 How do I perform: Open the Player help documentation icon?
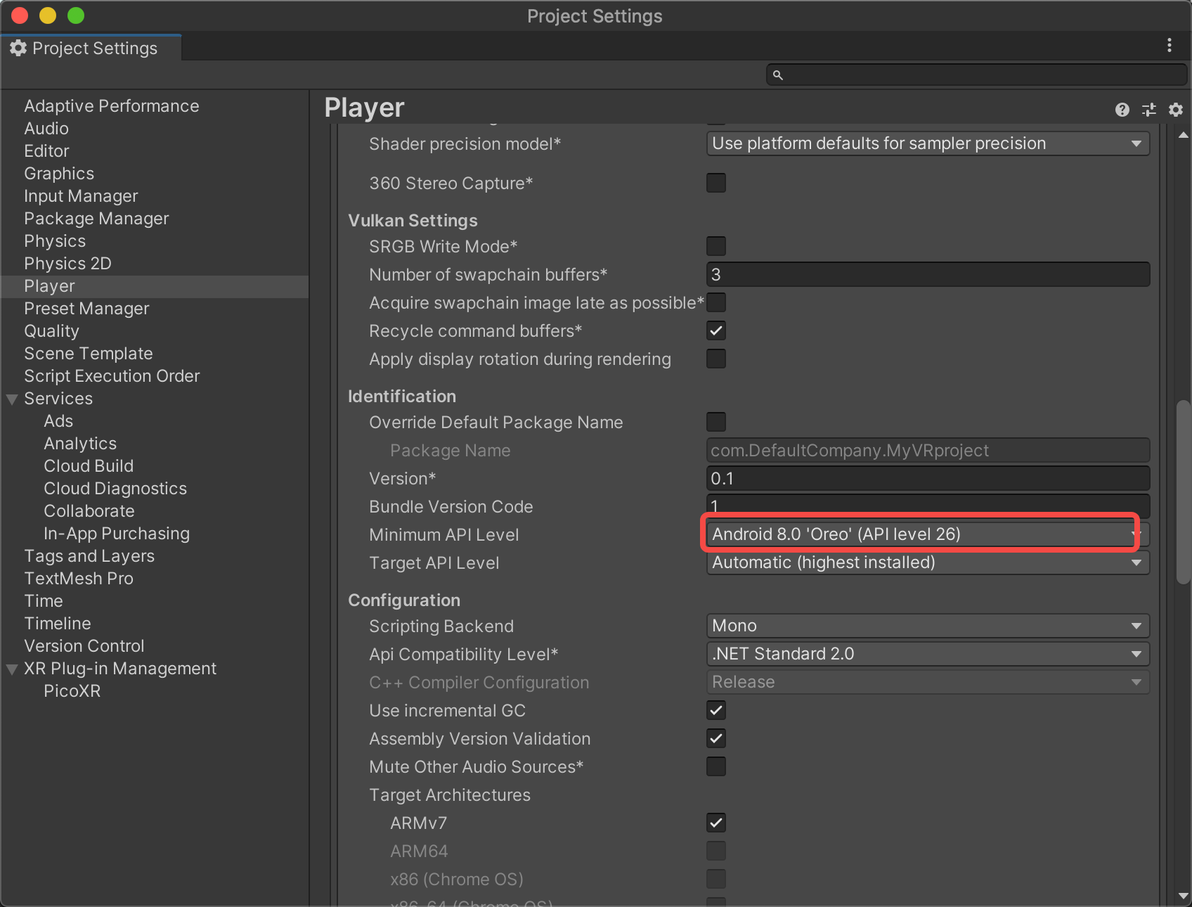click(x=1122, y=109)
